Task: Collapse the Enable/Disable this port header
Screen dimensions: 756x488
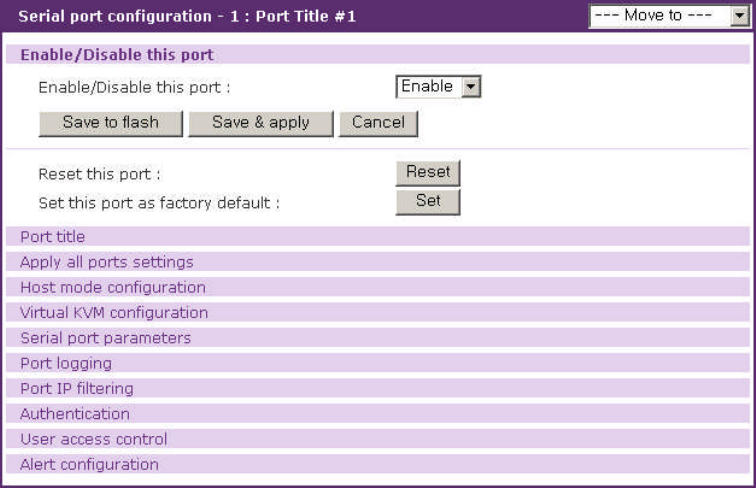Action: tap(117, 55)
